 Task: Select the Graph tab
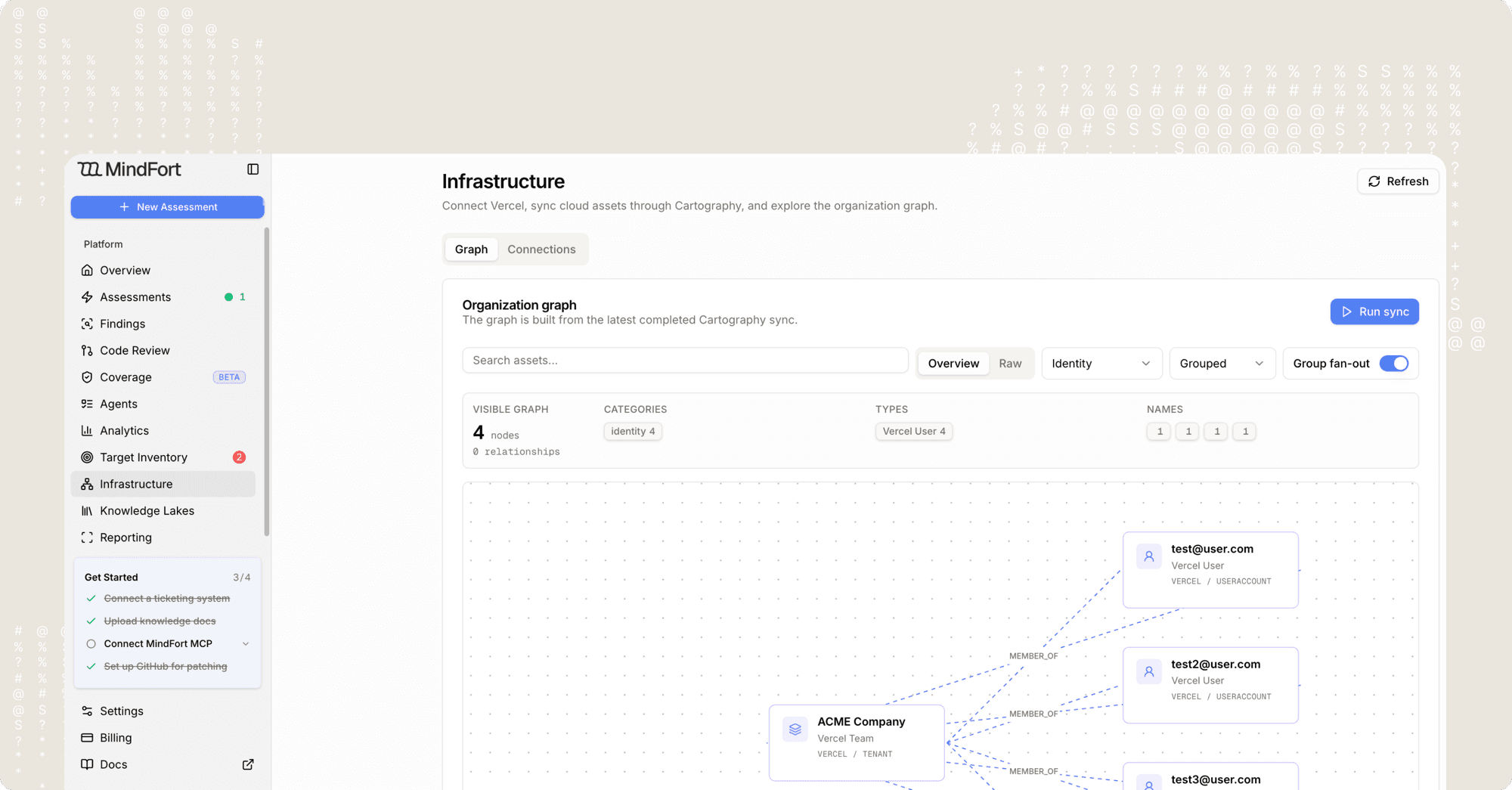coord(471,249)
